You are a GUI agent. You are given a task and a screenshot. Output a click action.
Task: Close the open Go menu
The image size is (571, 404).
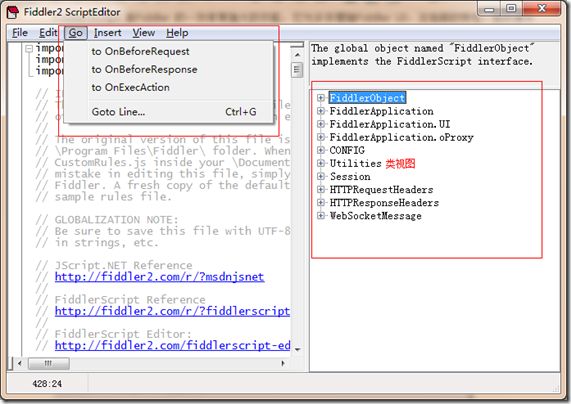pos(76,33)
